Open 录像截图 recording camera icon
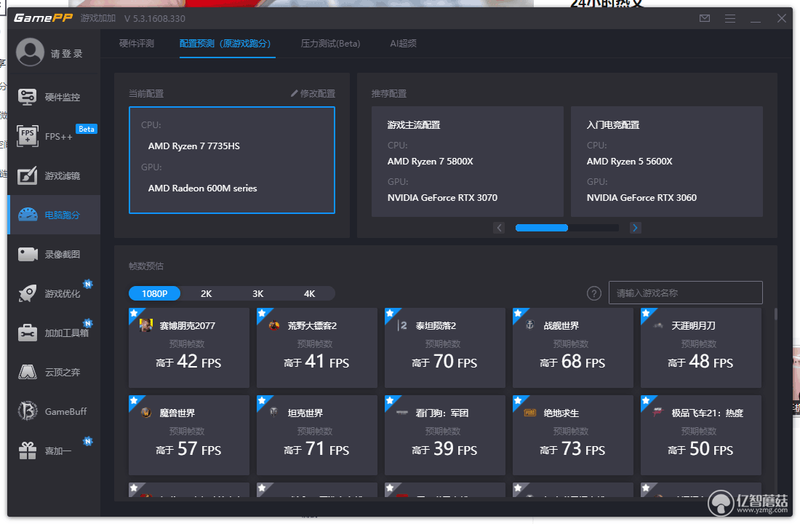The width and height of the screenshot is (800, 524). 28,254
